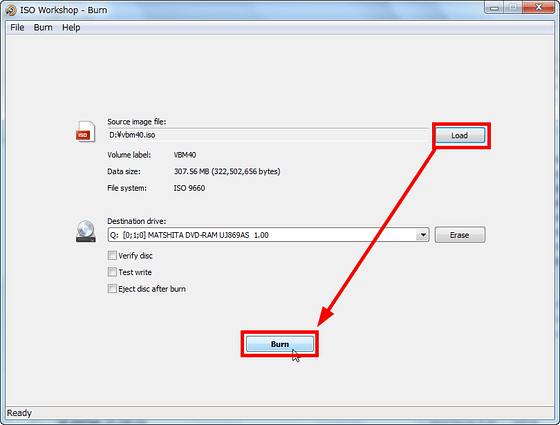
Task: Click the File system caption
Action: tap(127, 188)
